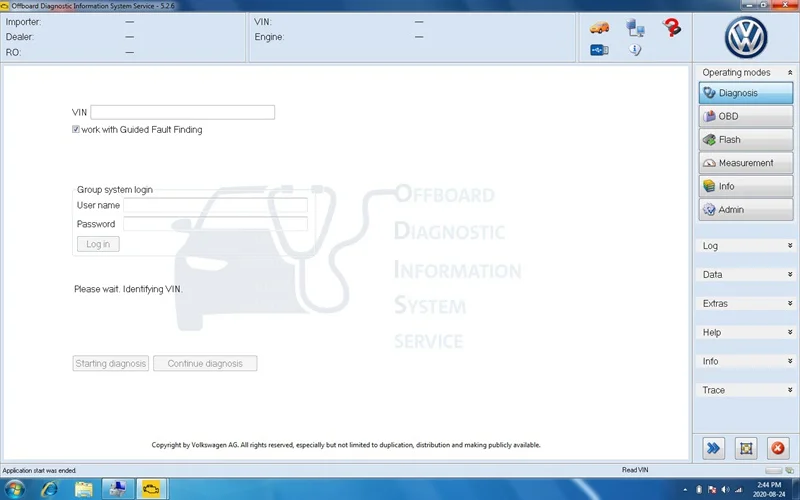The height and width of the screenshot is (500, 800).
Task: Expand the Extras section
Action: pyautogui.click(x=790, y=304)
